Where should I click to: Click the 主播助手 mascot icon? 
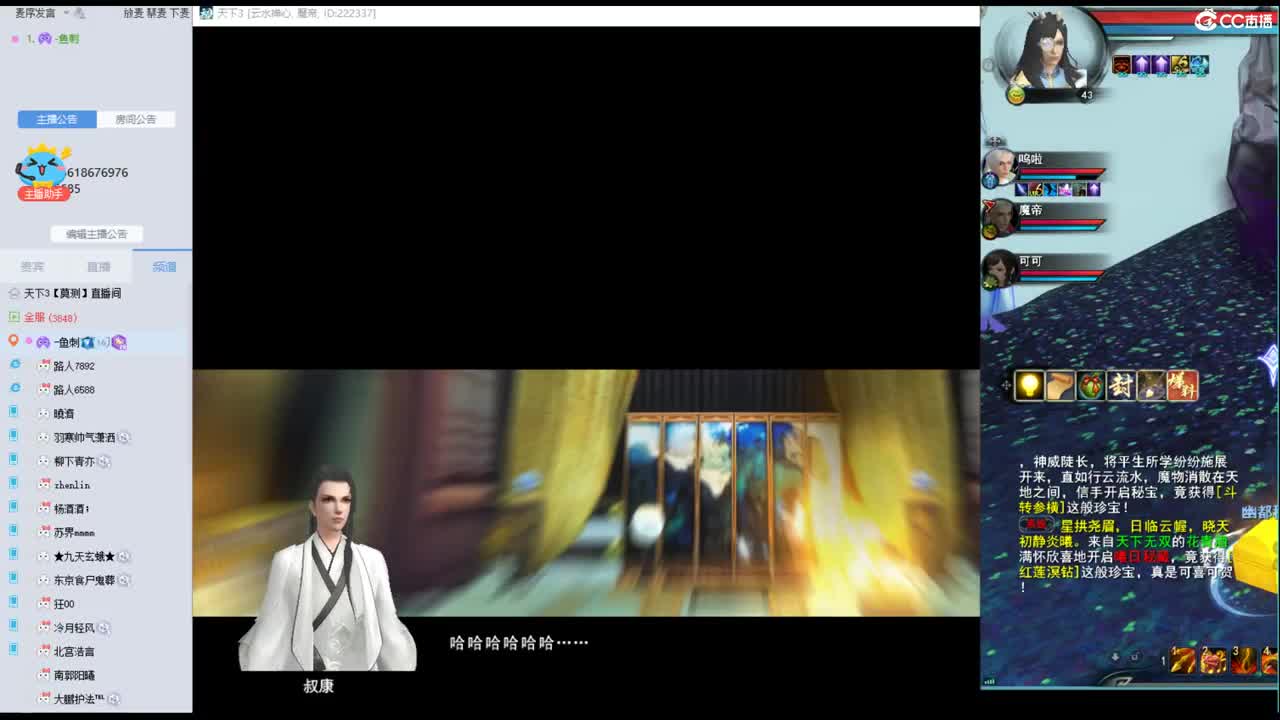pos(42,172)
